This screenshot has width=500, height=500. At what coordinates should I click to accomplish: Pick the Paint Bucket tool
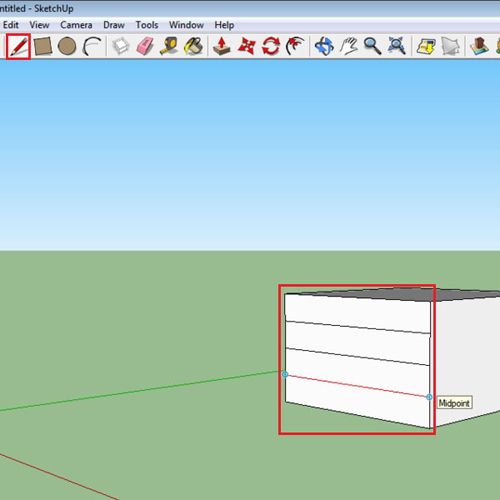pyautogui.click(x=194, y=46)
